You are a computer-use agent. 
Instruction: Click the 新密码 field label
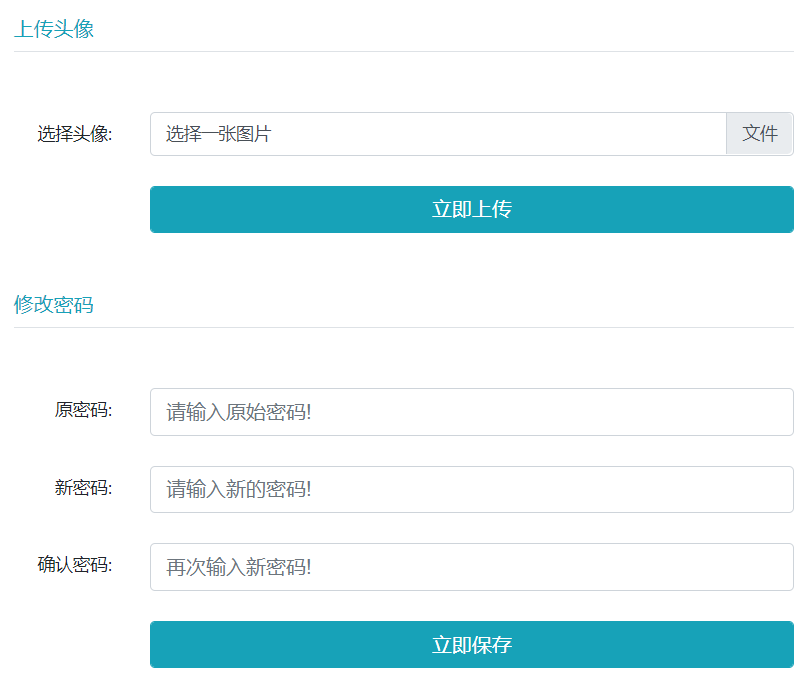(83, 488)
